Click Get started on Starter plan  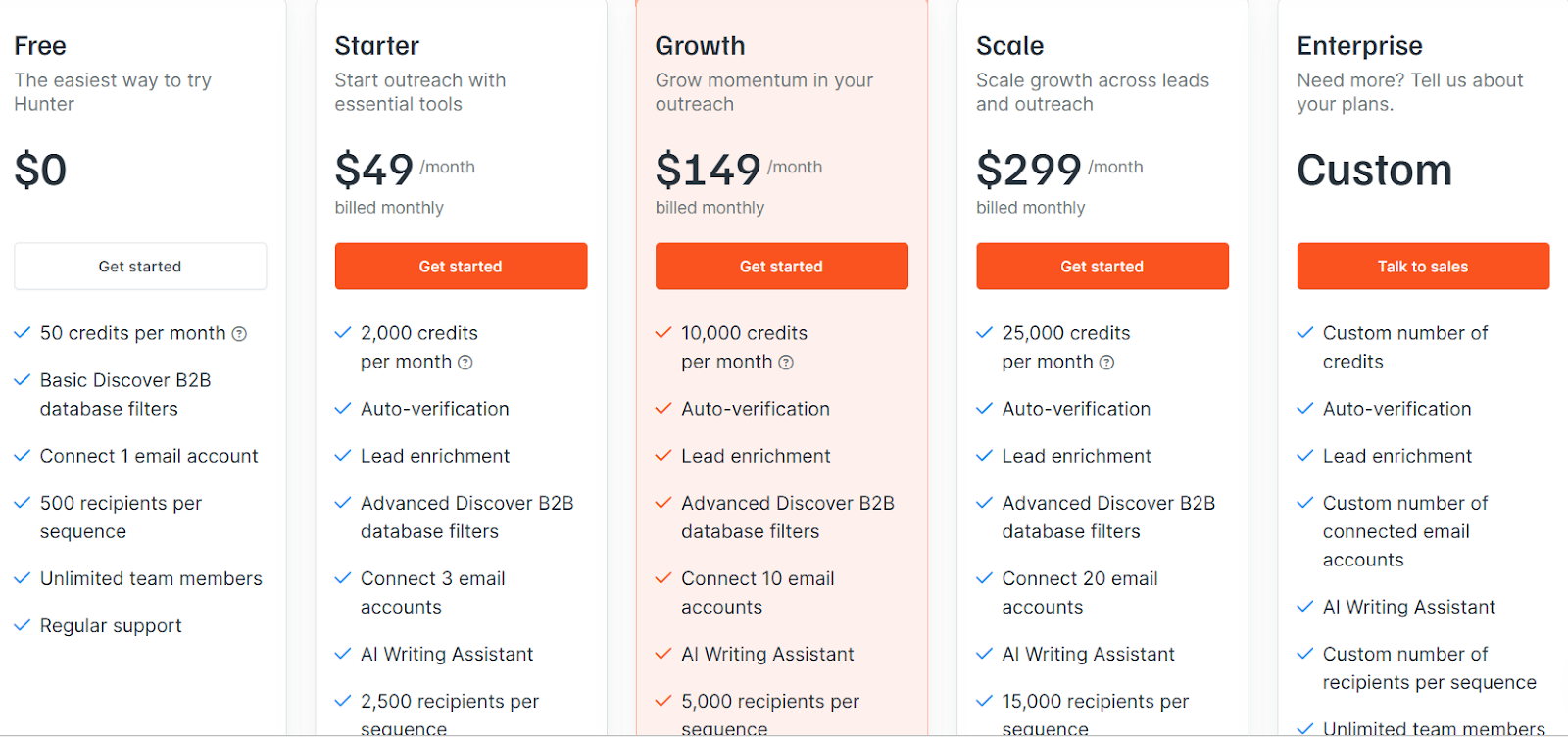[x=461, y=266]
